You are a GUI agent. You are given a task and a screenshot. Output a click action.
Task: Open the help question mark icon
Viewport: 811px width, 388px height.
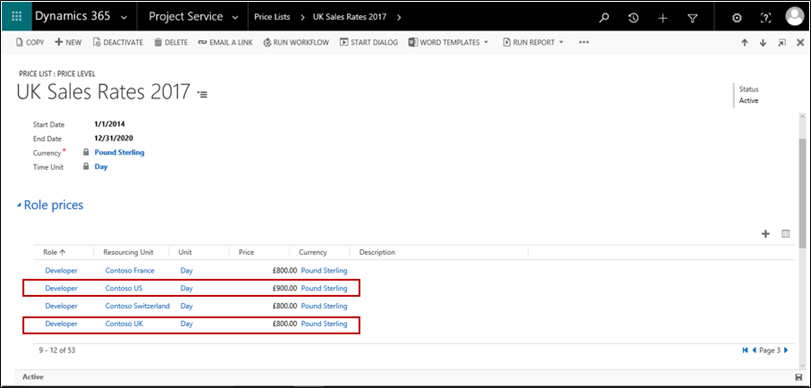pyautogui.click(x=765, y=18)
